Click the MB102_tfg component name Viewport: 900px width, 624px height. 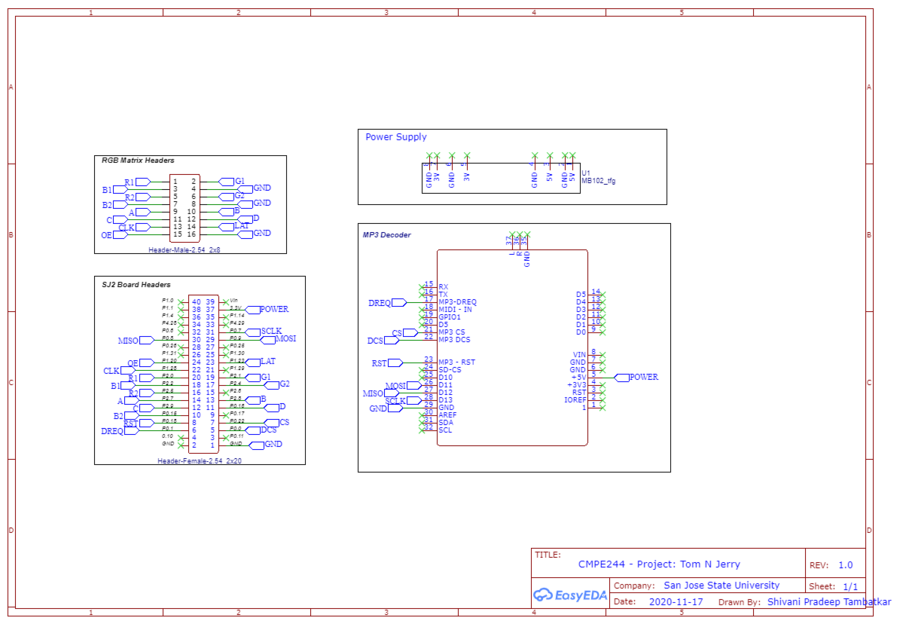pyautogui.click(x=598, y=181)
